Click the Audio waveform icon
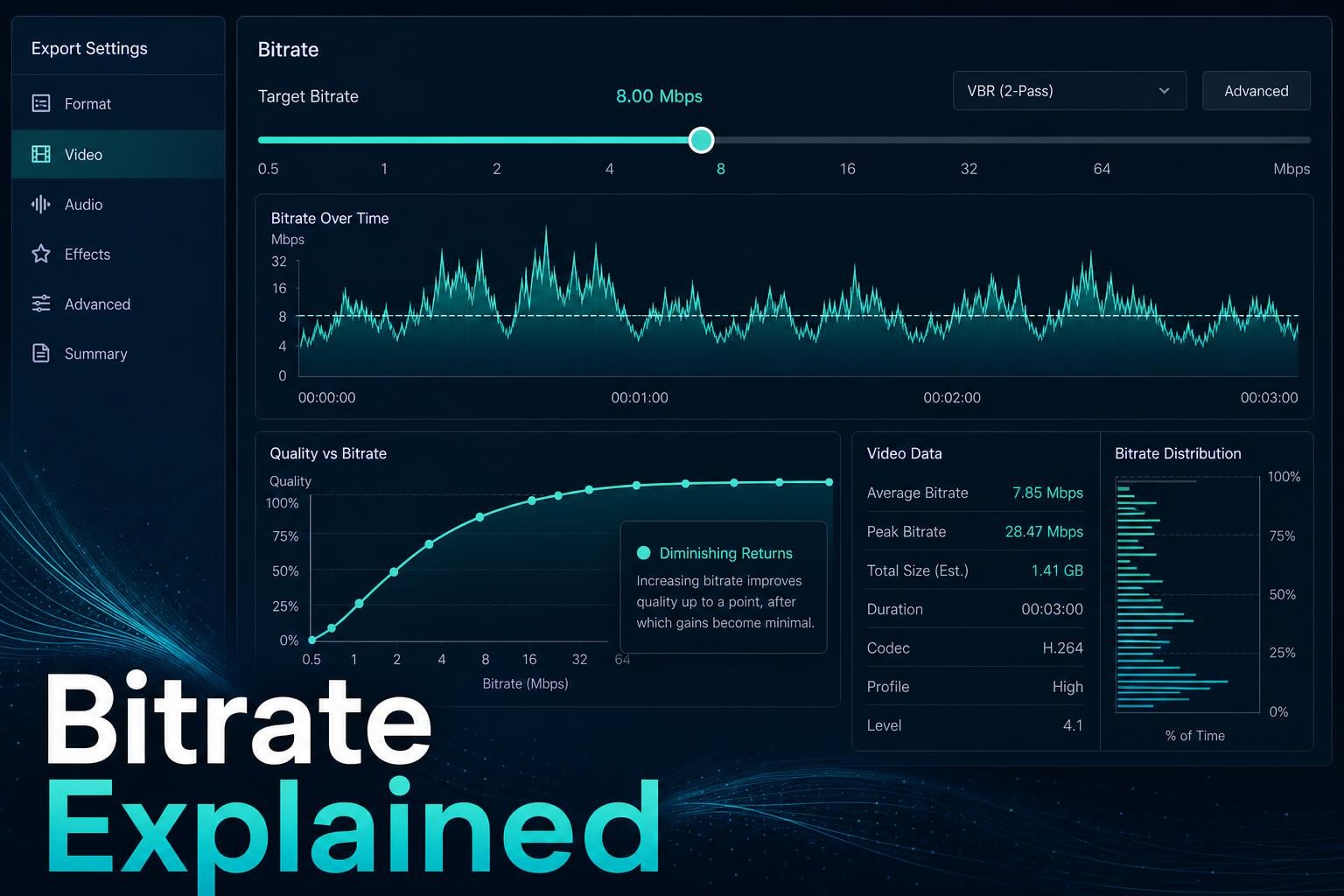The height and width of the screenshot is (896, 1344). [41, 204]
